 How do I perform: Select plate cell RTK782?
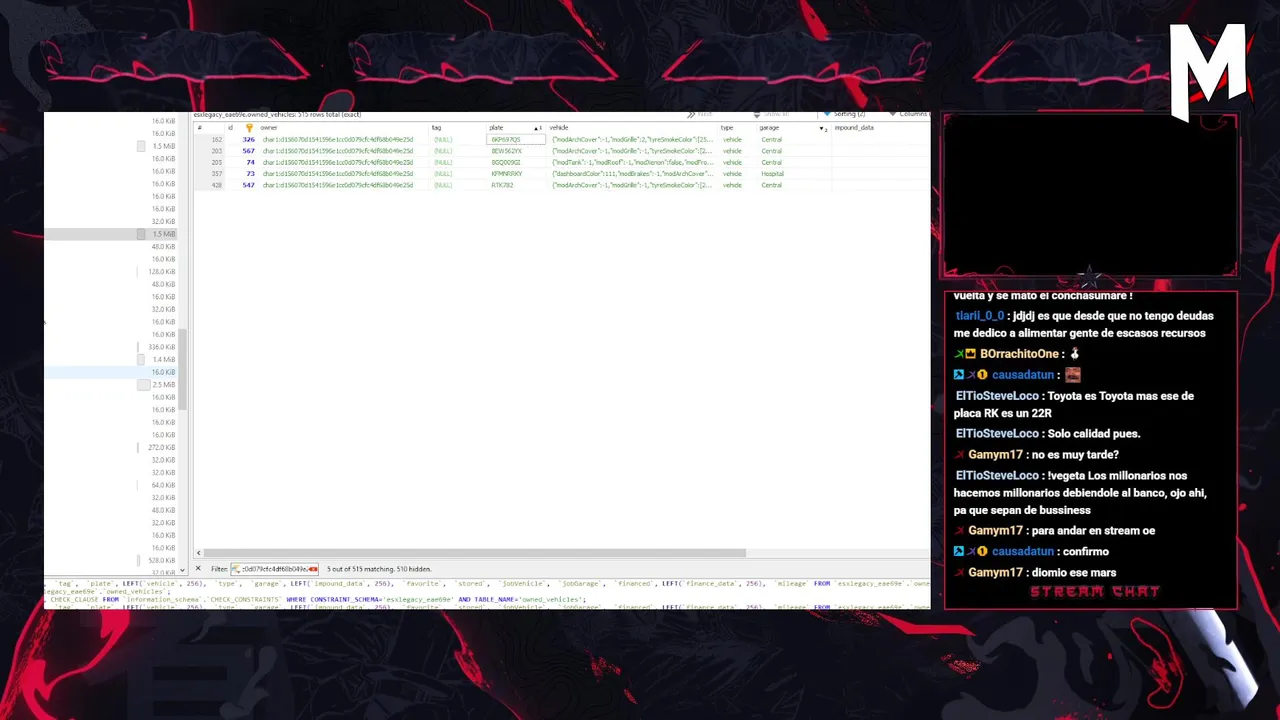coord(515,185)
